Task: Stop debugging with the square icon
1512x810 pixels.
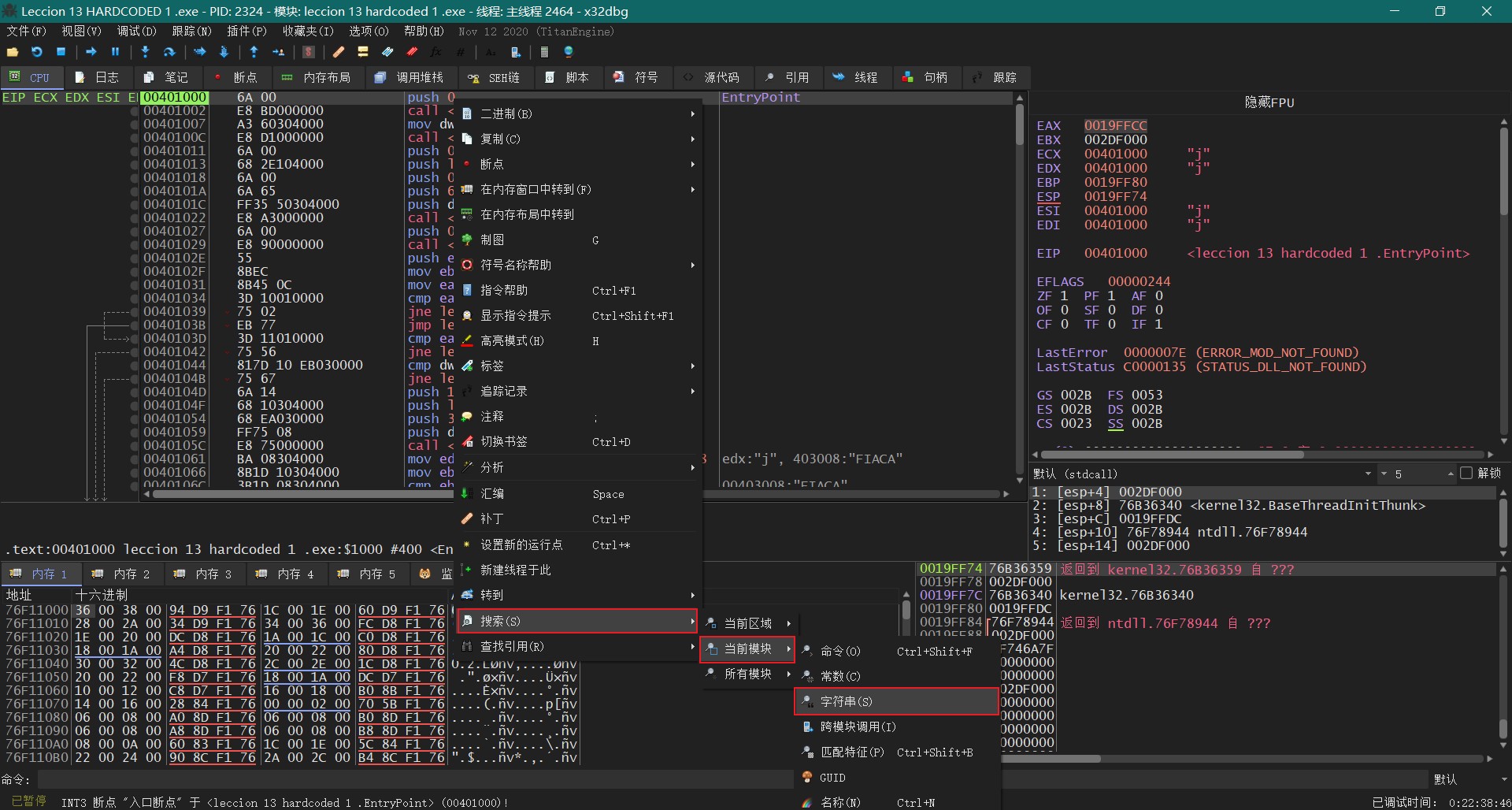Action: pos(61,52)
